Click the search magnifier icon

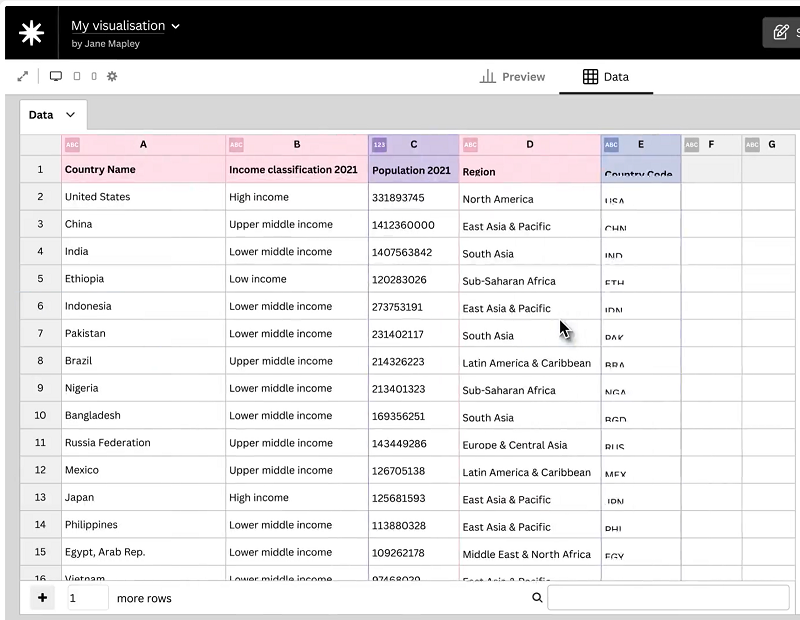537,598
